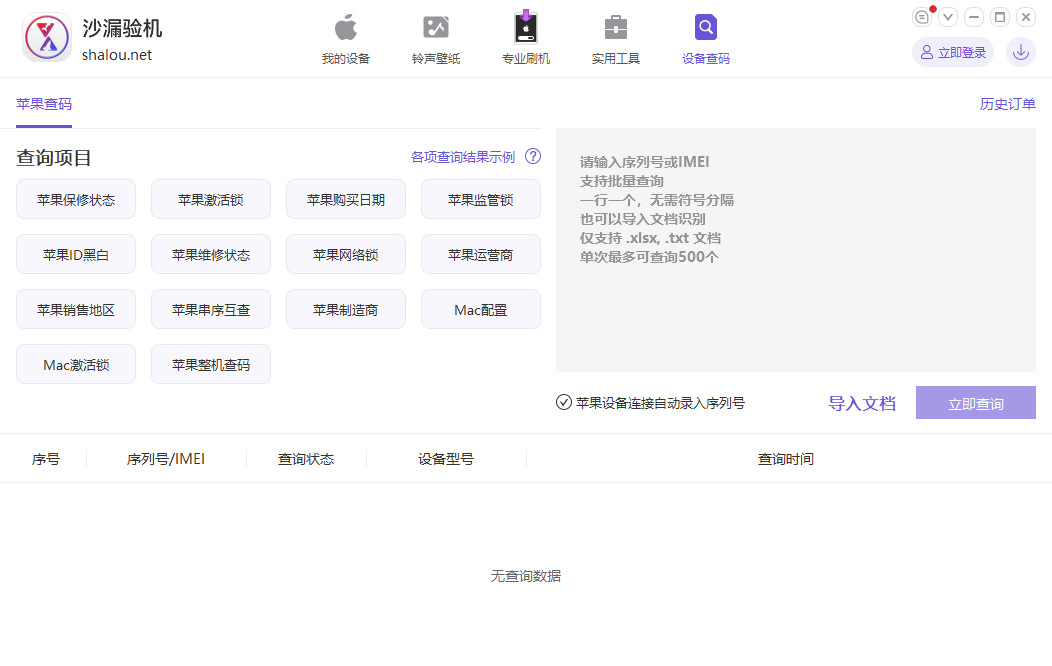View 各项查询结果示例 examples link

[462, 157]
